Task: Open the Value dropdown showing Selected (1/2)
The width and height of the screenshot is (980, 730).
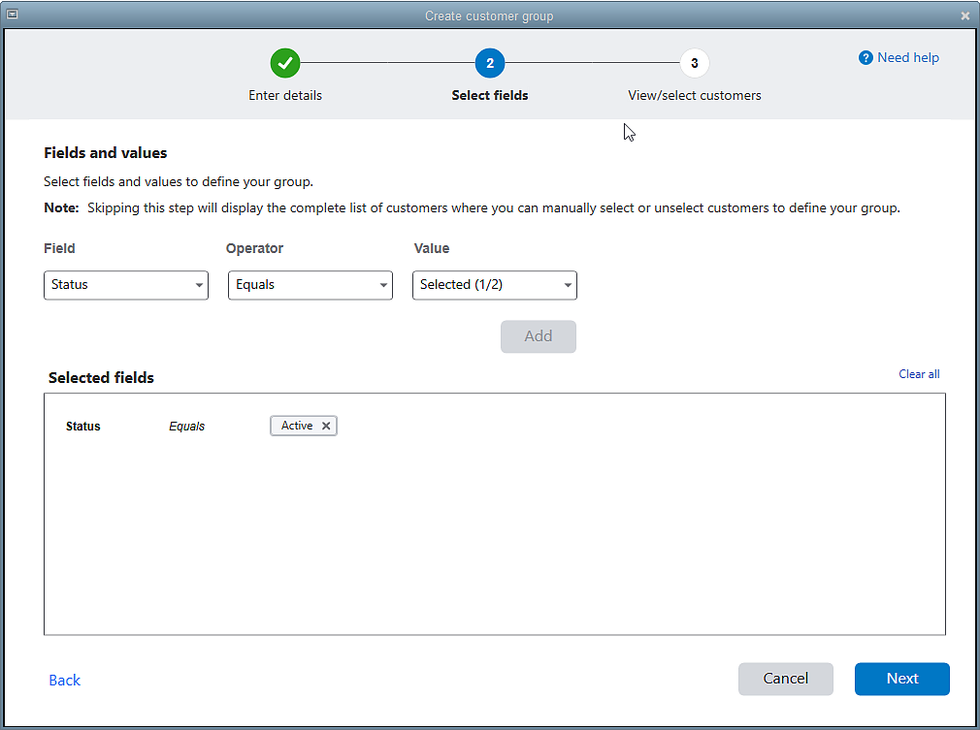Action: (x=494, y=285)
